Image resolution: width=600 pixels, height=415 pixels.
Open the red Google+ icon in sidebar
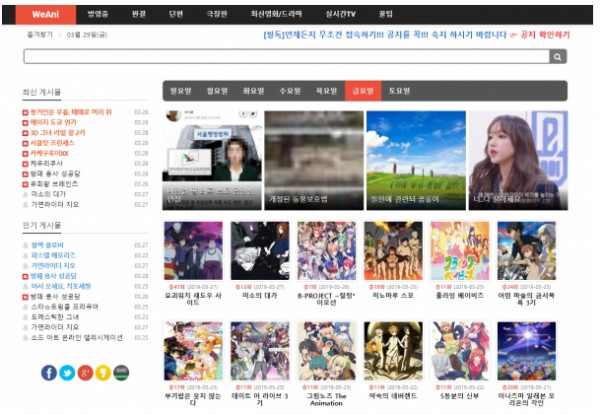click(85, 373)
